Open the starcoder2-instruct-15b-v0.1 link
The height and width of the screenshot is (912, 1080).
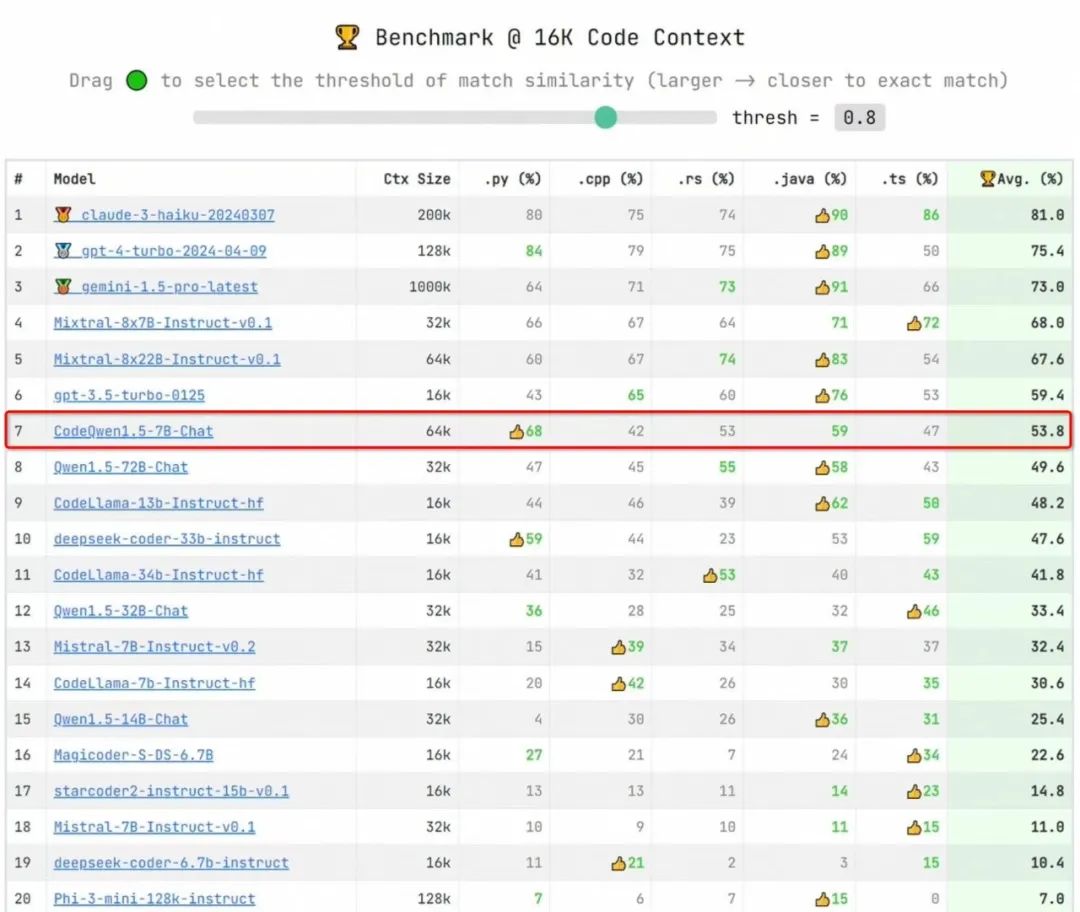pyautogui.click(x=171, y=791)
